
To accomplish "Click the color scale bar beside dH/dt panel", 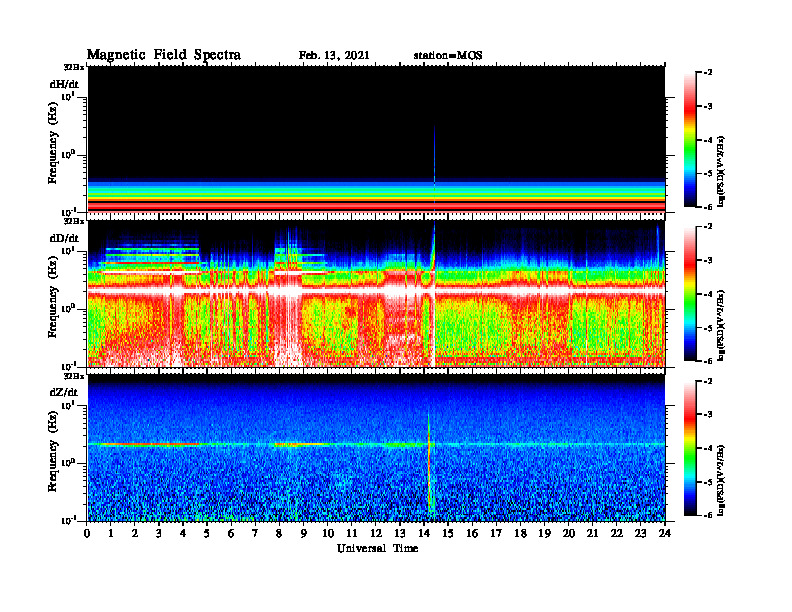I will pos(690,140).
